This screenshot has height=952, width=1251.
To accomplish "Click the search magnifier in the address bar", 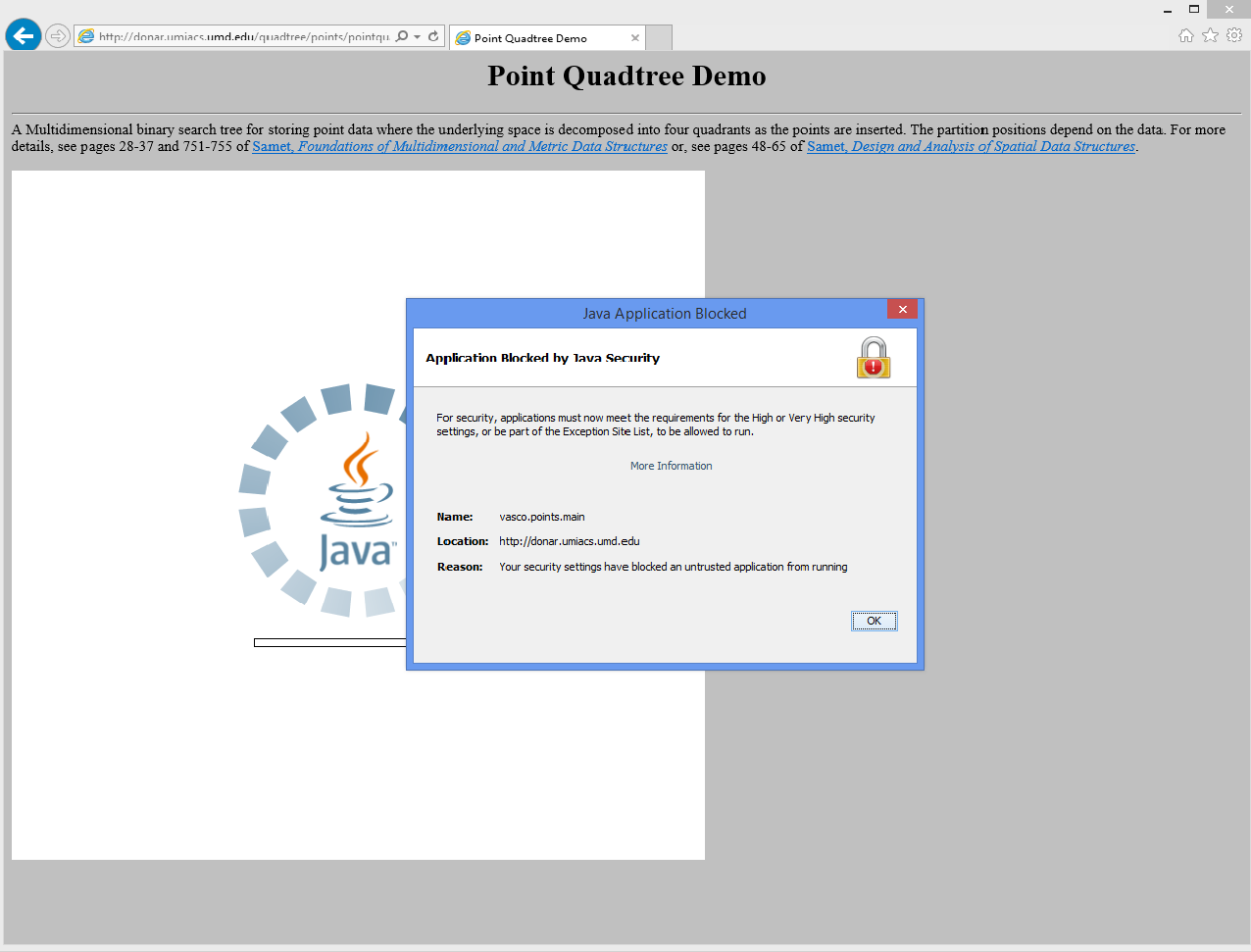I will [x=402, y=36].
